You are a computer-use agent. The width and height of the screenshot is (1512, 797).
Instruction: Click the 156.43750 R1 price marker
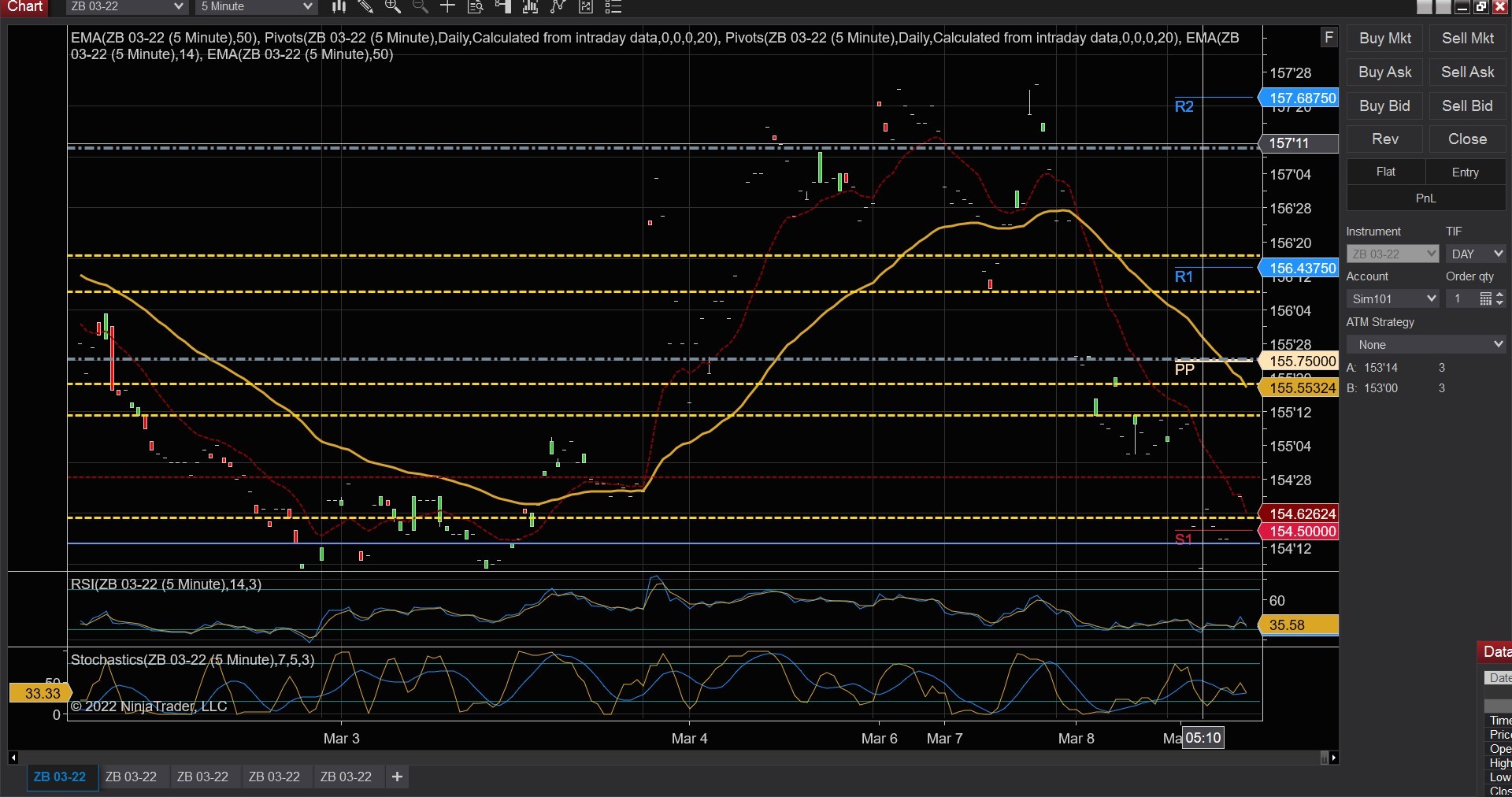tap(1299, 269)
